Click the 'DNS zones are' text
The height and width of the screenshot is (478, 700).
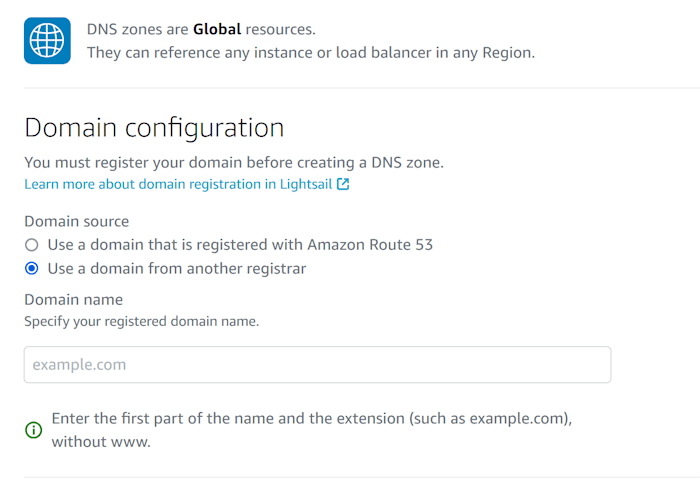point(138,30)
